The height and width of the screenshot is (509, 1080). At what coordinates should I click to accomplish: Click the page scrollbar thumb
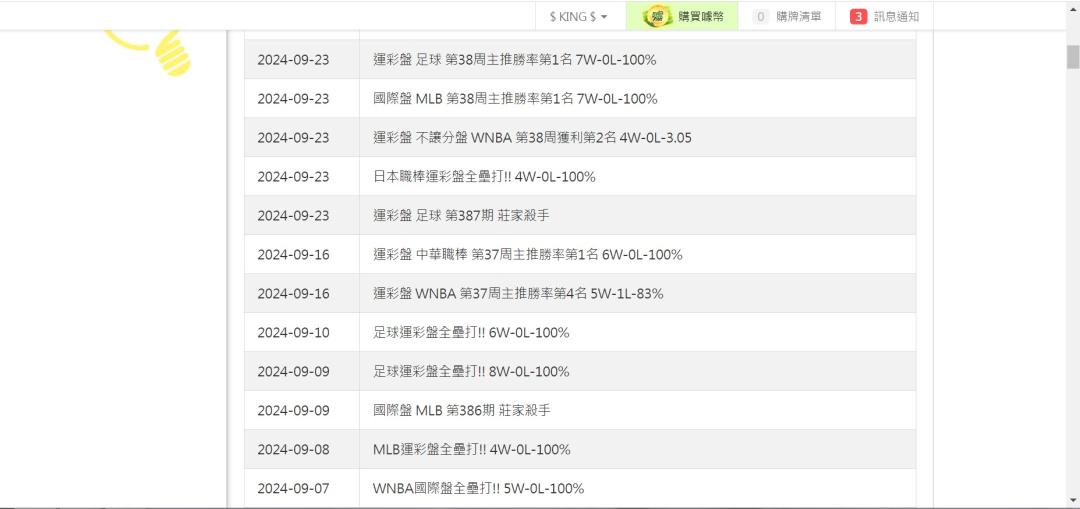pyautogui.click(x=1072, y=56)
